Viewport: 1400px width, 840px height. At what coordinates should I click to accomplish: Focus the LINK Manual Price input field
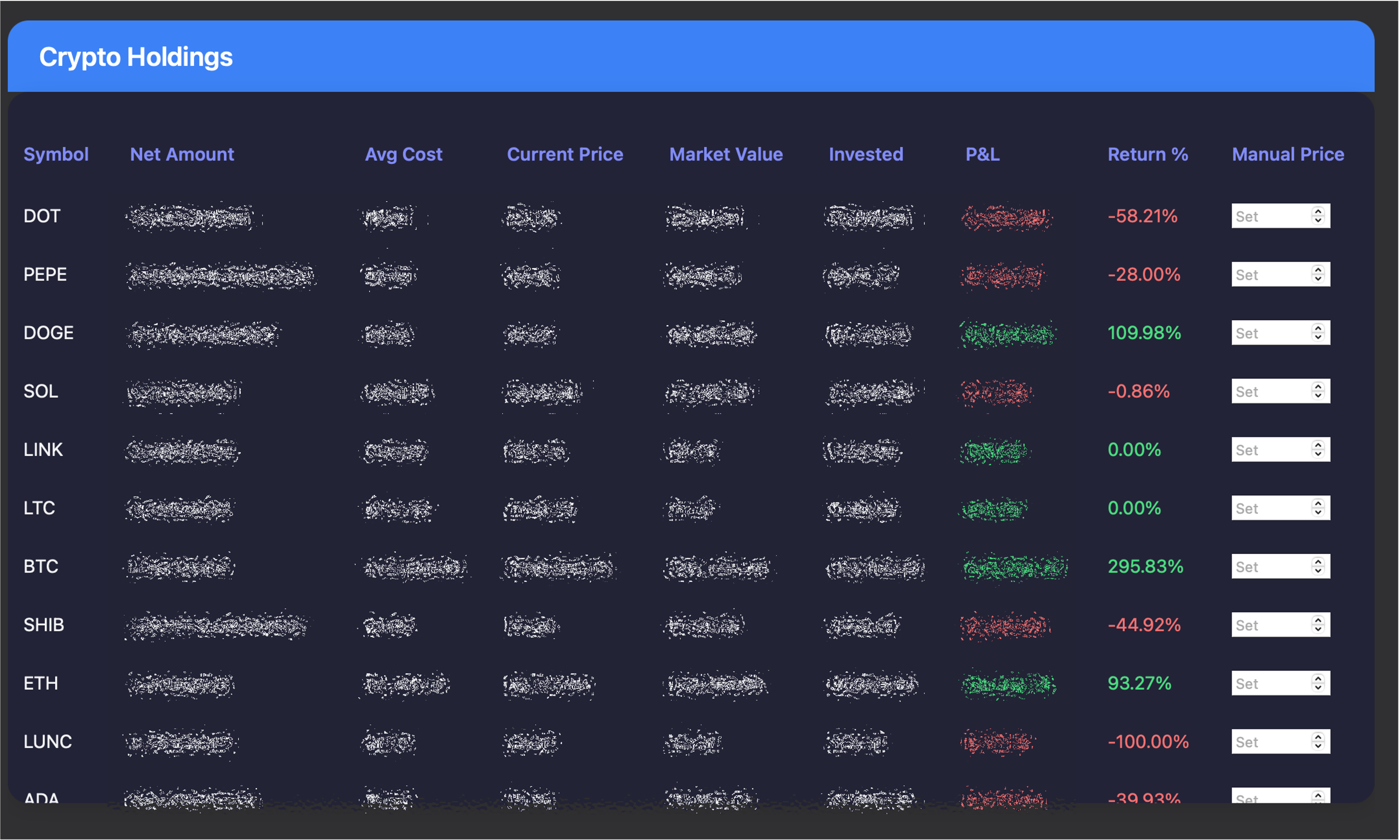pyautogui.click(x=1268, y=449)
